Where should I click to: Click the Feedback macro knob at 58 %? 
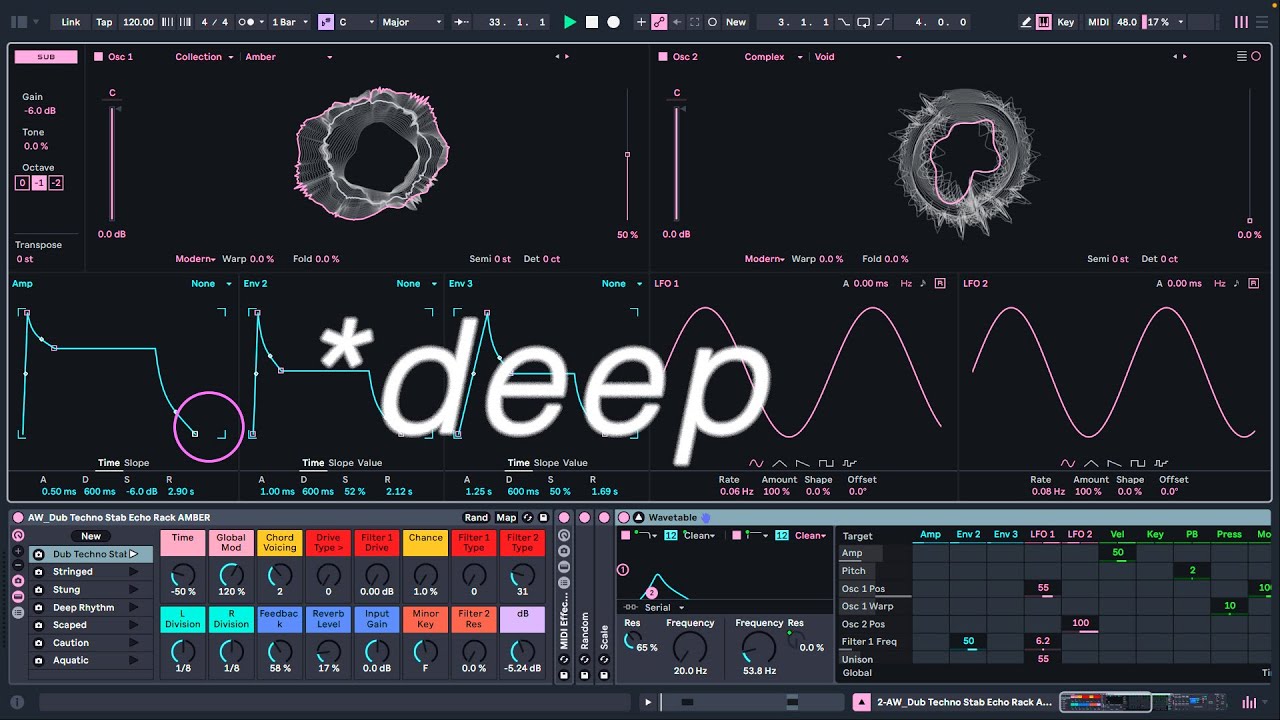[280, 650]
